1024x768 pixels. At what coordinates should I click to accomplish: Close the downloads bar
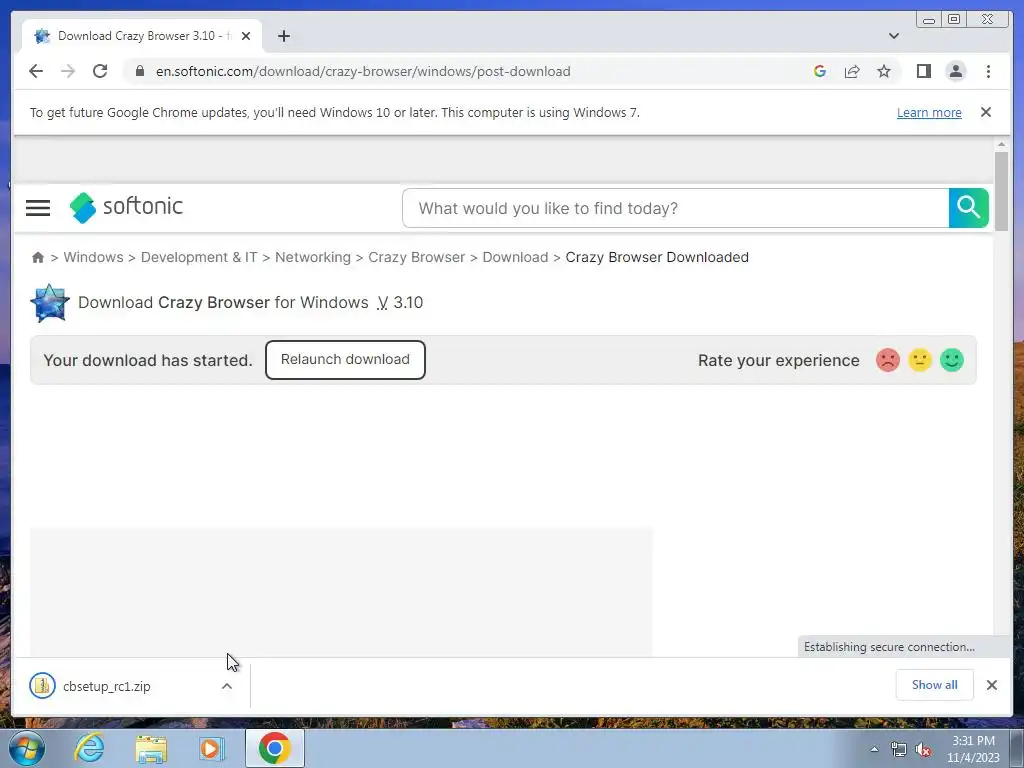pyautogui.click(x=991, y=684)
